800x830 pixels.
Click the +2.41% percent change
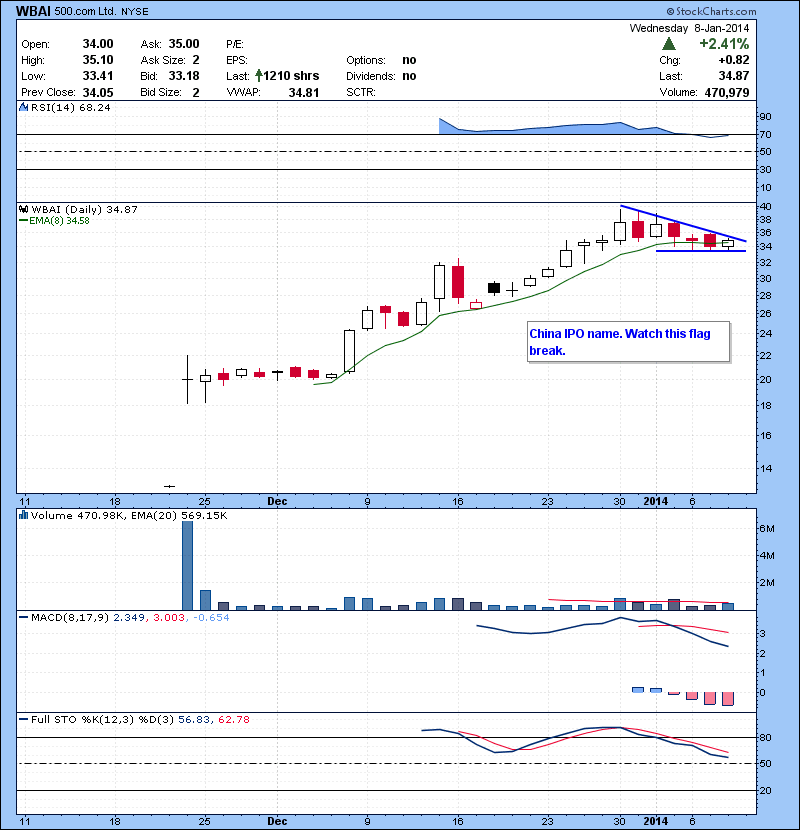point(724,44)
